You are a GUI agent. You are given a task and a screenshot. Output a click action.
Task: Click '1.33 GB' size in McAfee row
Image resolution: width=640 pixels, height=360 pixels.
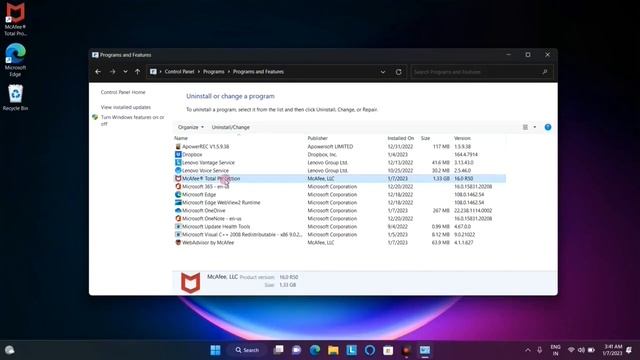pos(441,178)
